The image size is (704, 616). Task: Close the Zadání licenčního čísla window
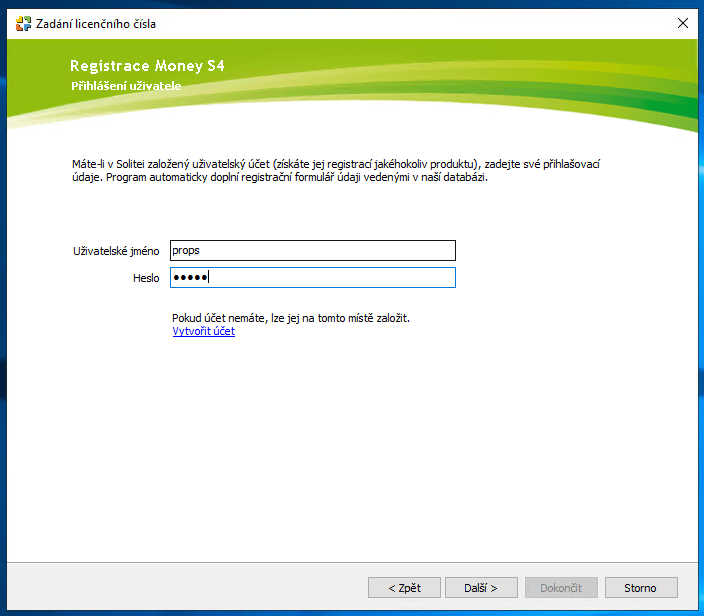[683, 23]
